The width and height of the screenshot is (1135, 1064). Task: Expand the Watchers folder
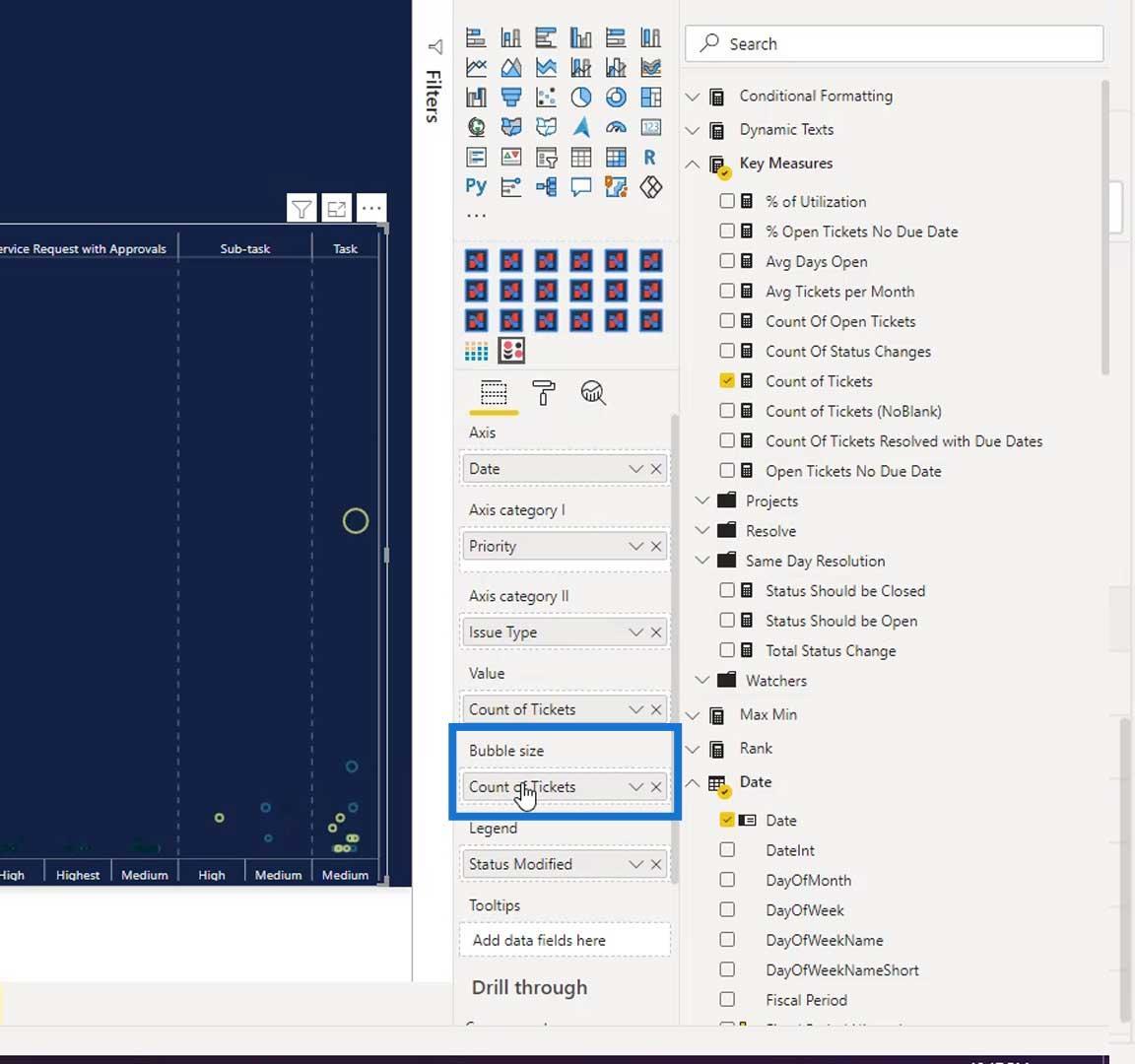coord(701,680)
